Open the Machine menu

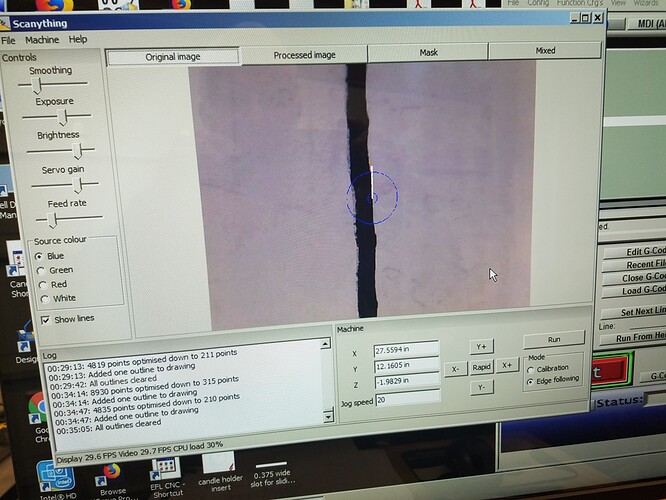click(x=42, y=40)
